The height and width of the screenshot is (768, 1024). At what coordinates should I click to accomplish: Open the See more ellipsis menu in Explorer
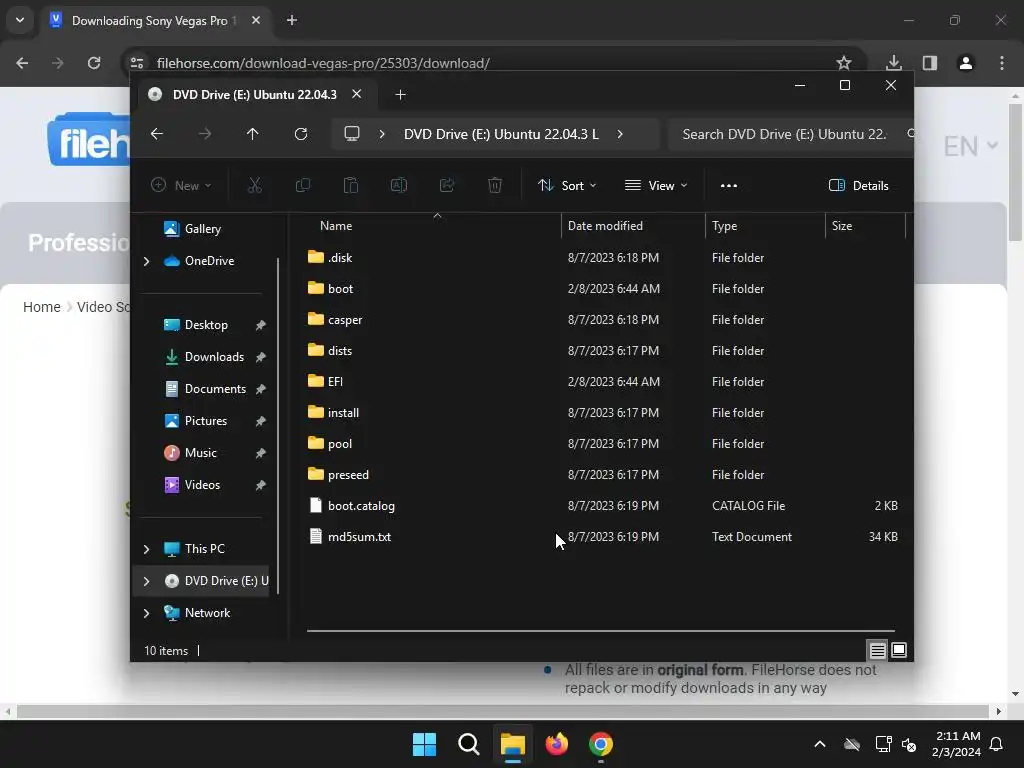pos(729,185)
